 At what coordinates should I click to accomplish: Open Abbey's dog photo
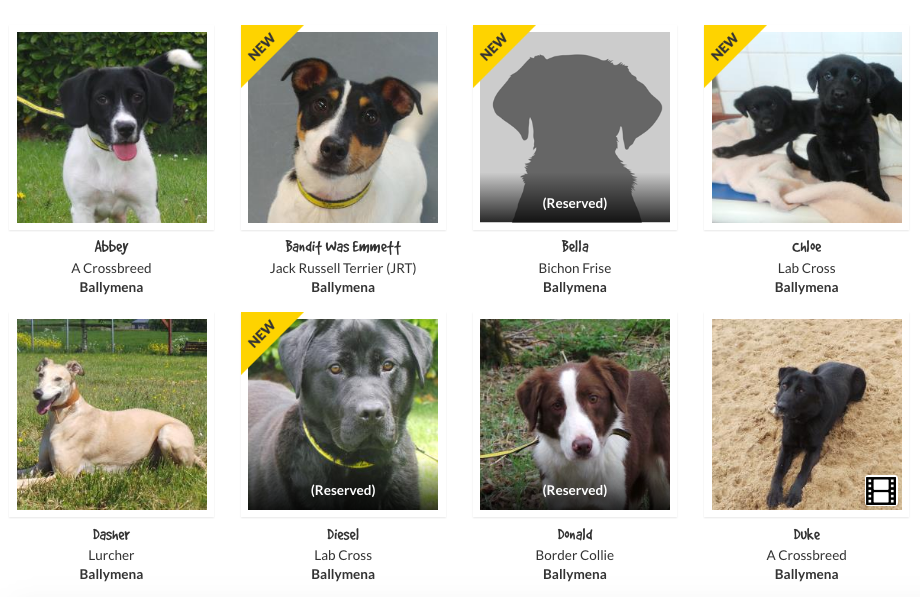click(111, 127)
